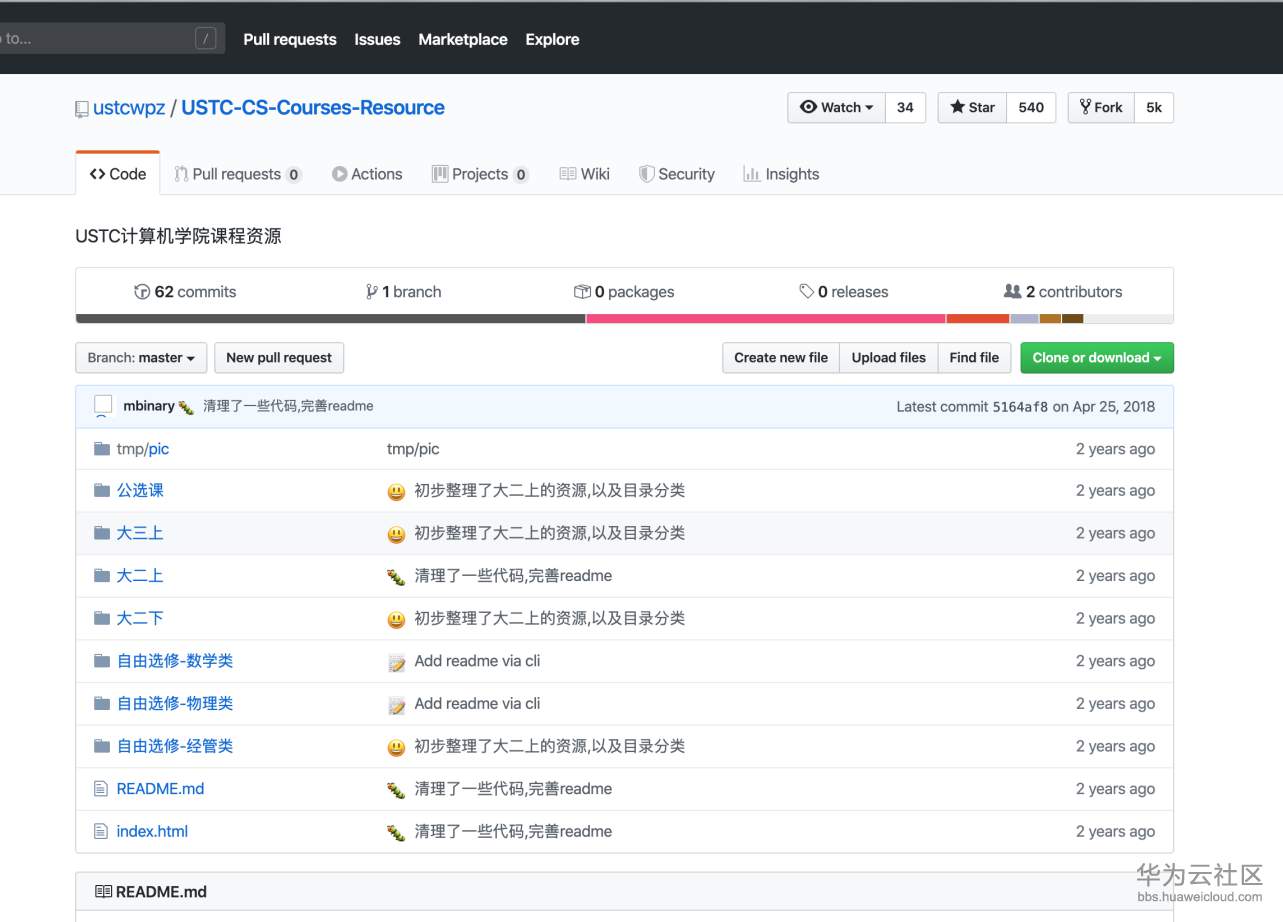Open the 2 contributors link
The width and height of the screenshot is (1283, 922).
(1063, 292)
